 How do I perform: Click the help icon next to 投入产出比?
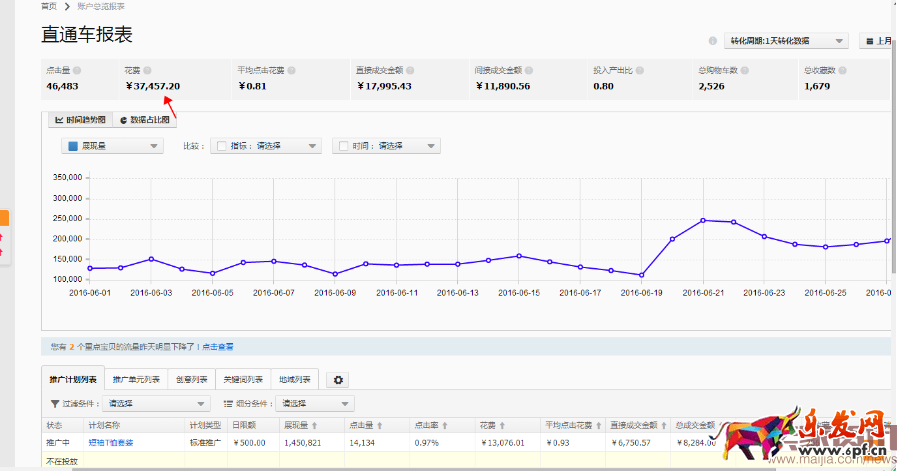(x=640, y=70)
